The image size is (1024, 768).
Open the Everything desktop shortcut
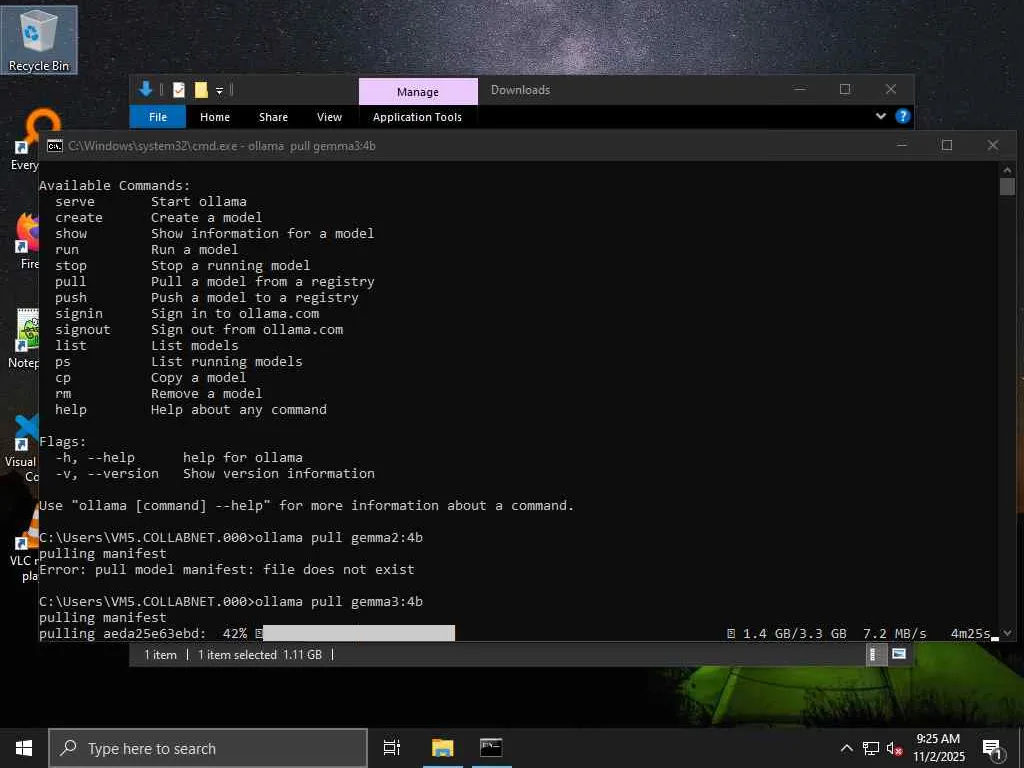click(x=24, y=140)
